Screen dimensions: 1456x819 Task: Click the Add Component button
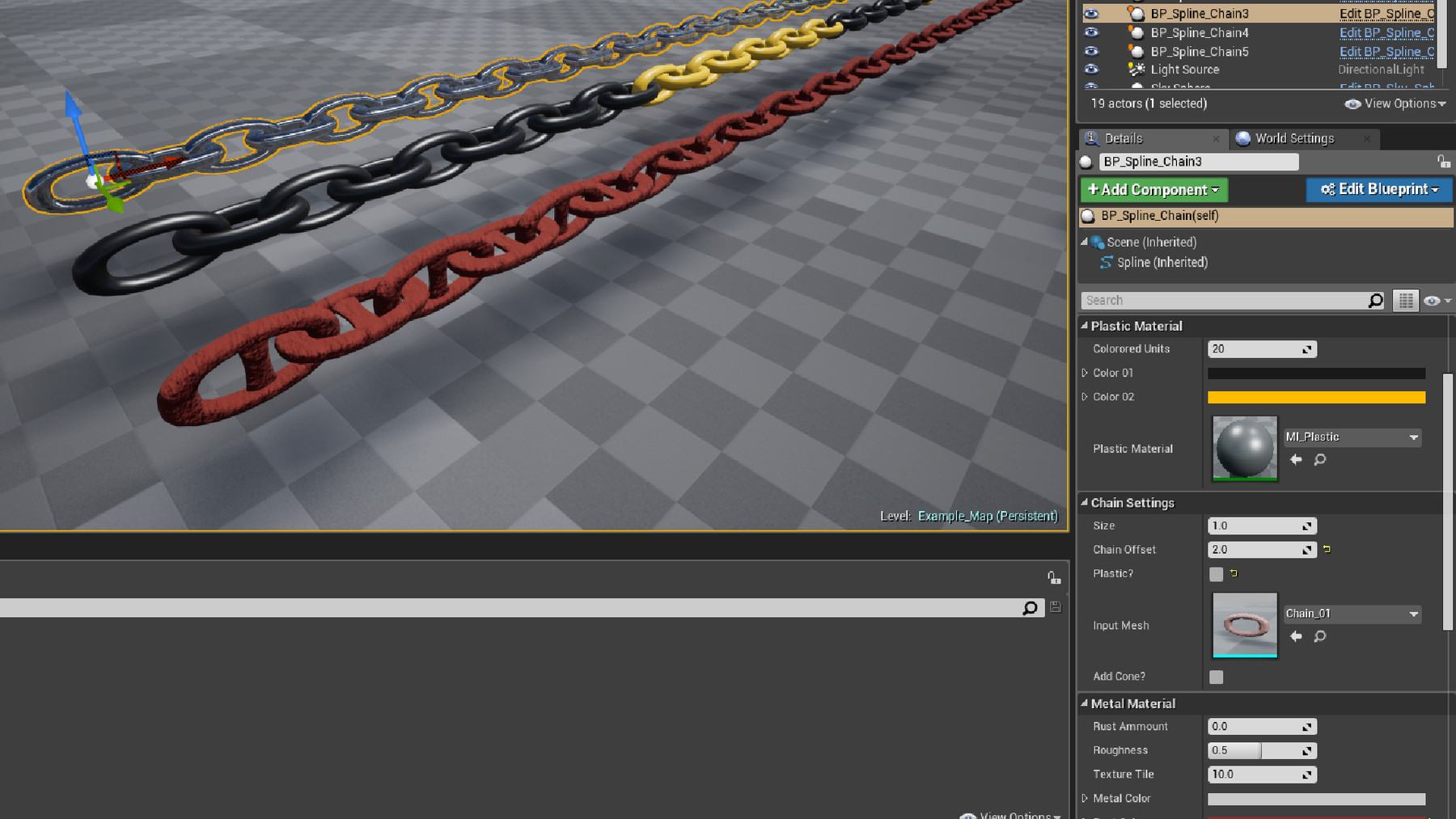coord(1153,190)
